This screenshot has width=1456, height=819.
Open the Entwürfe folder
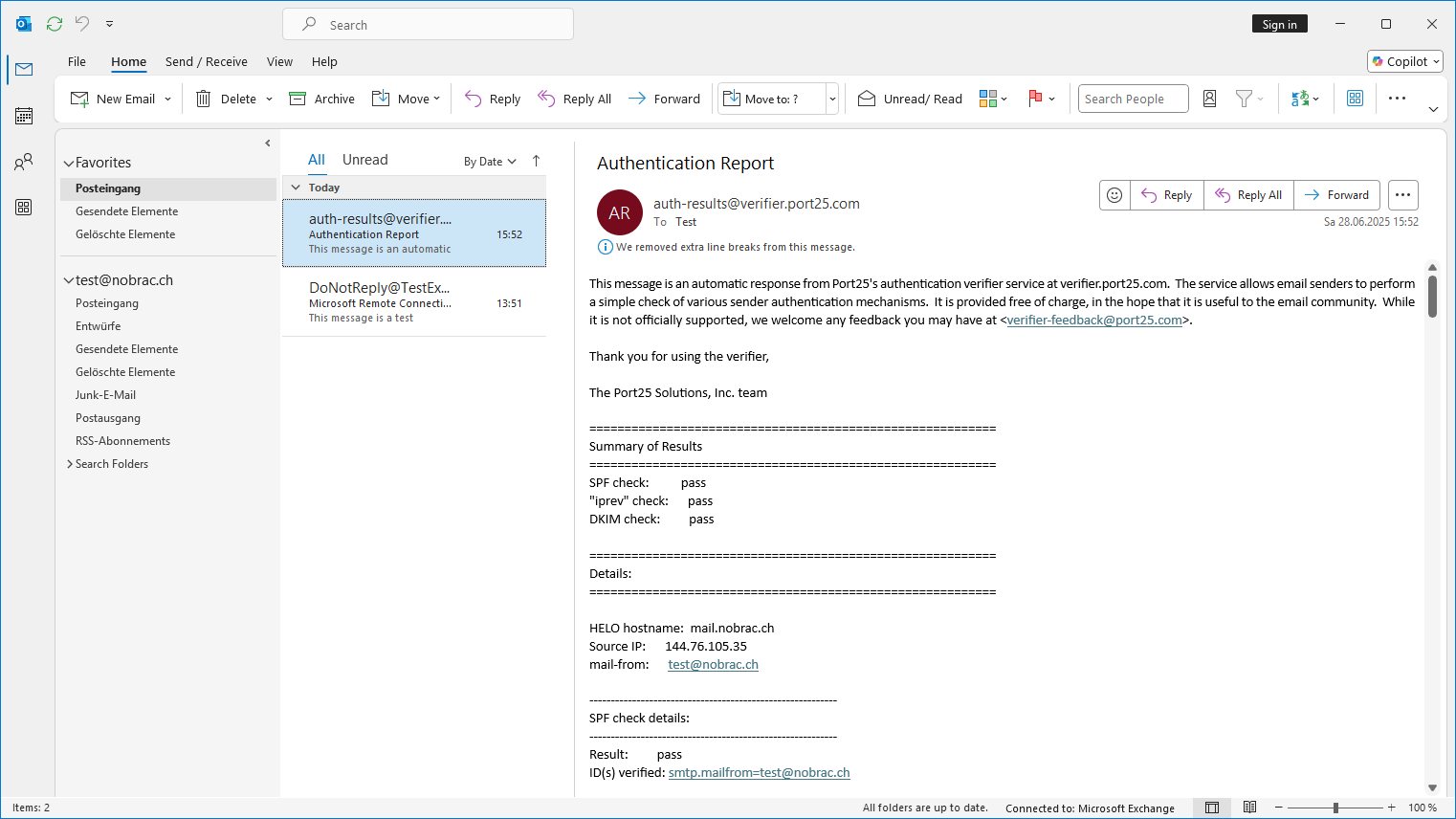tap(168, 326)
